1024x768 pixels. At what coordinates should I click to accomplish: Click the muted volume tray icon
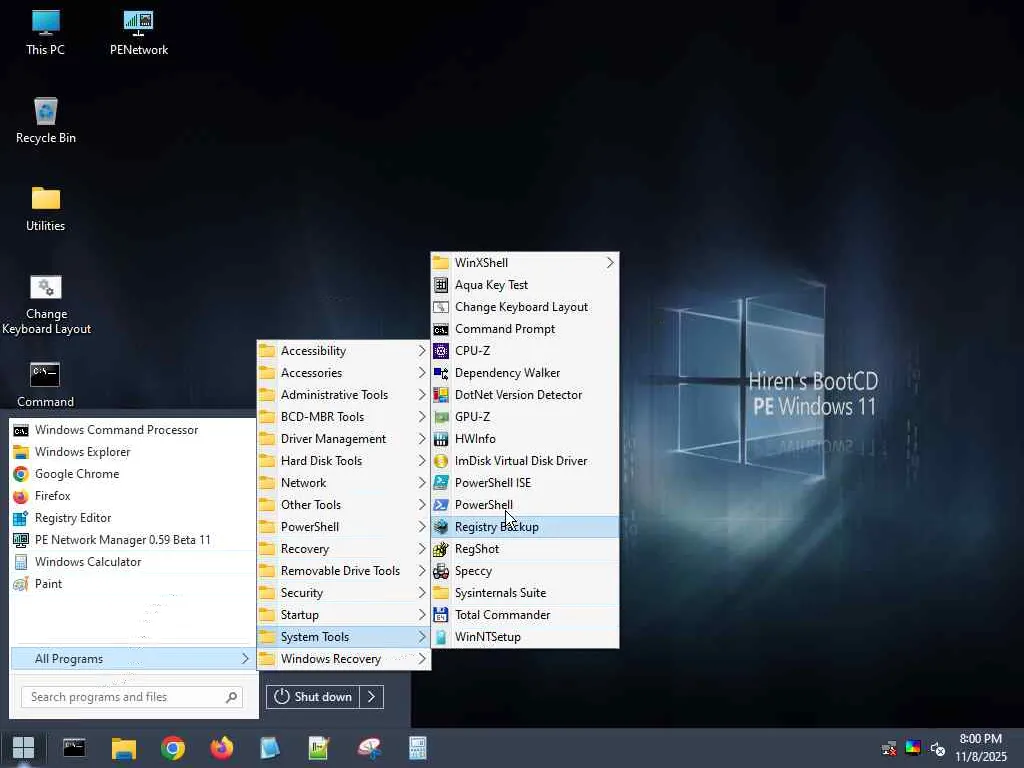tap(938, 748)
